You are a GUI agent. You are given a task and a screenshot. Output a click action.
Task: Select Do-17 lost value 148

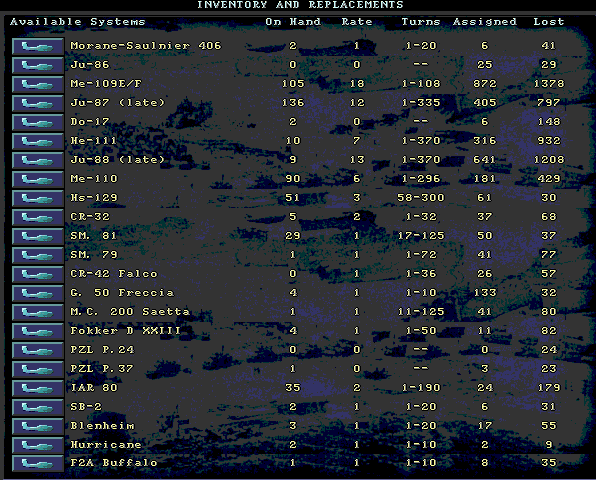[549, 122]
